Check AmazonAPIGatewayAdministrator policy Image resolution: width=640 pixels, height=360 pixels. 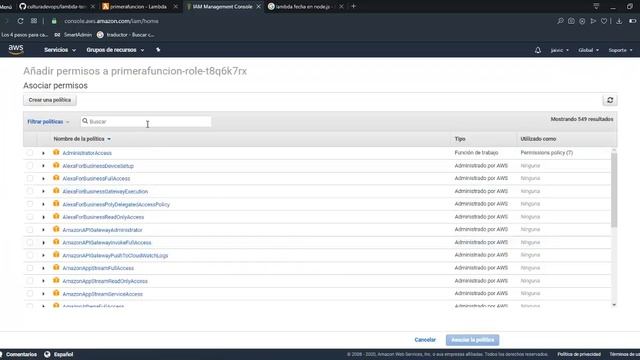tap(30, 230)
